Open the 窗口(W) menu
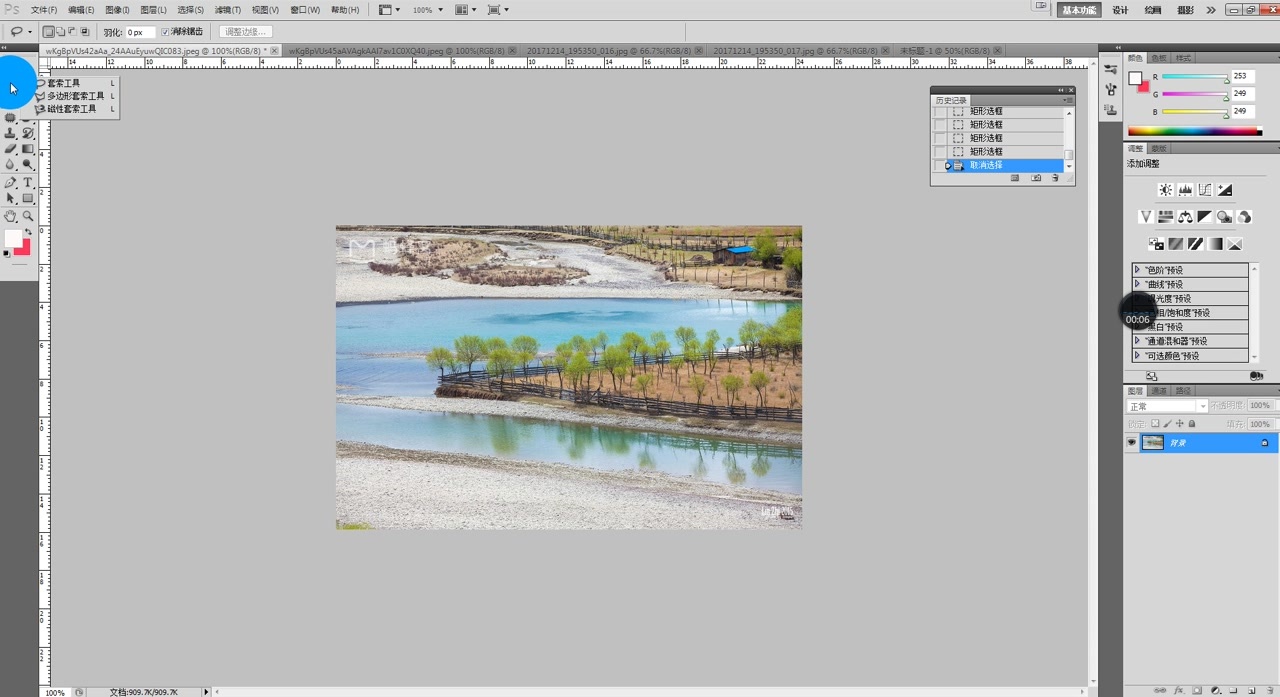 (305, 10)
